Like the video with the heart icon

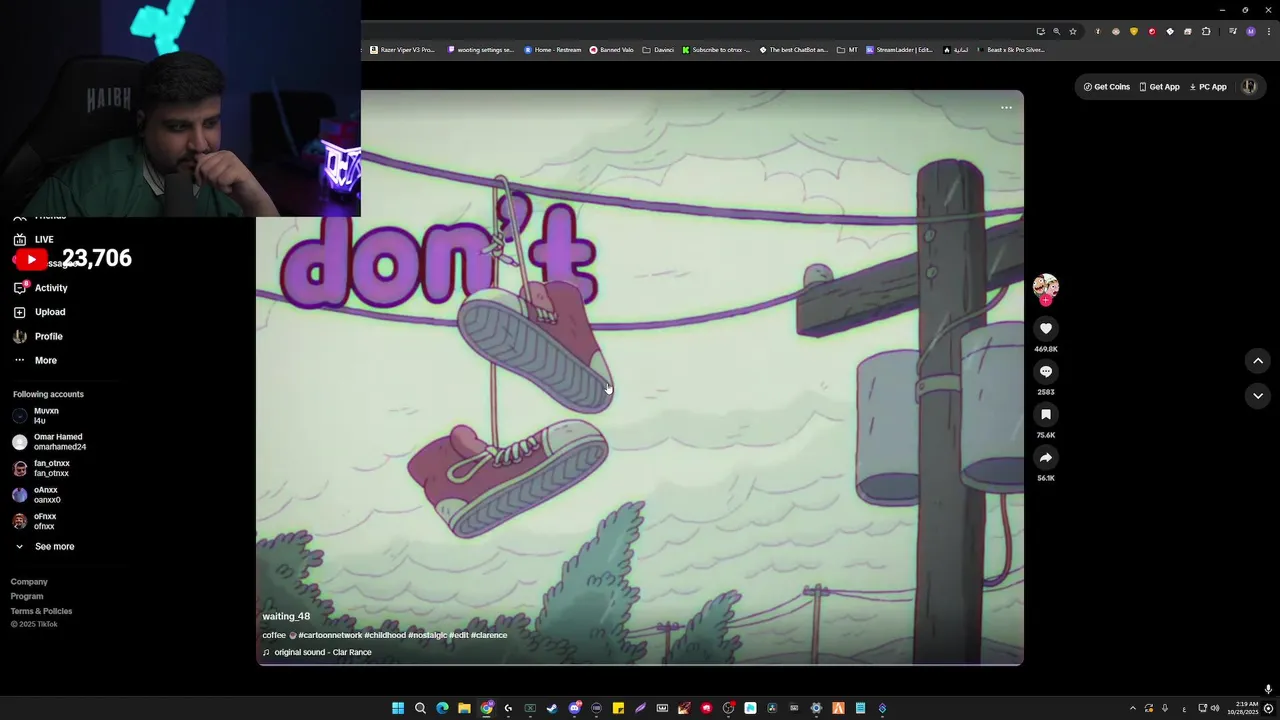[1046, 328]
